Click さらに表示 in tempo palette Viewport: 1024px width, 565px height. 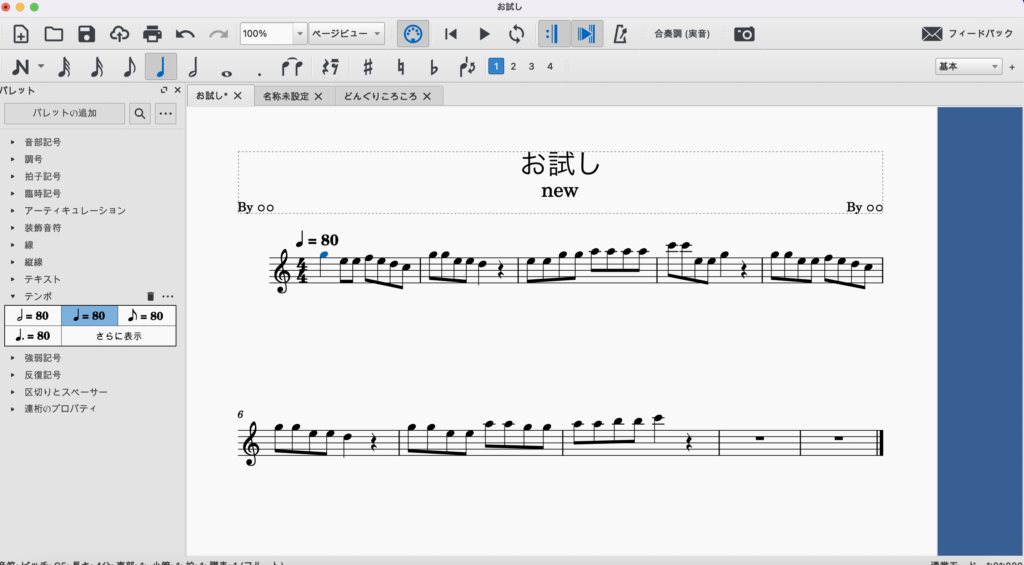point(119,336)
